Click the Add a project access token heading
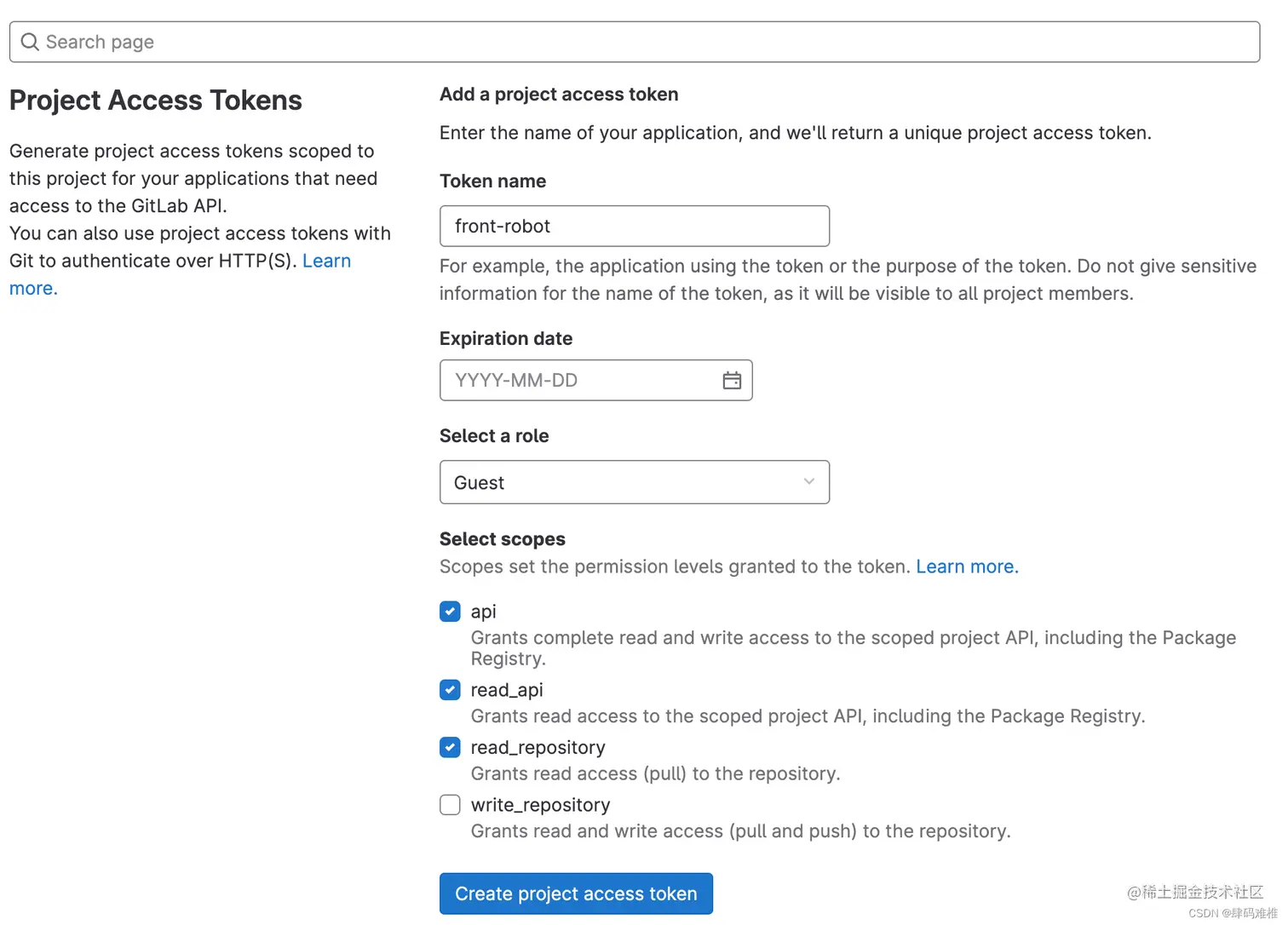1288x925 pixels. 559,95
